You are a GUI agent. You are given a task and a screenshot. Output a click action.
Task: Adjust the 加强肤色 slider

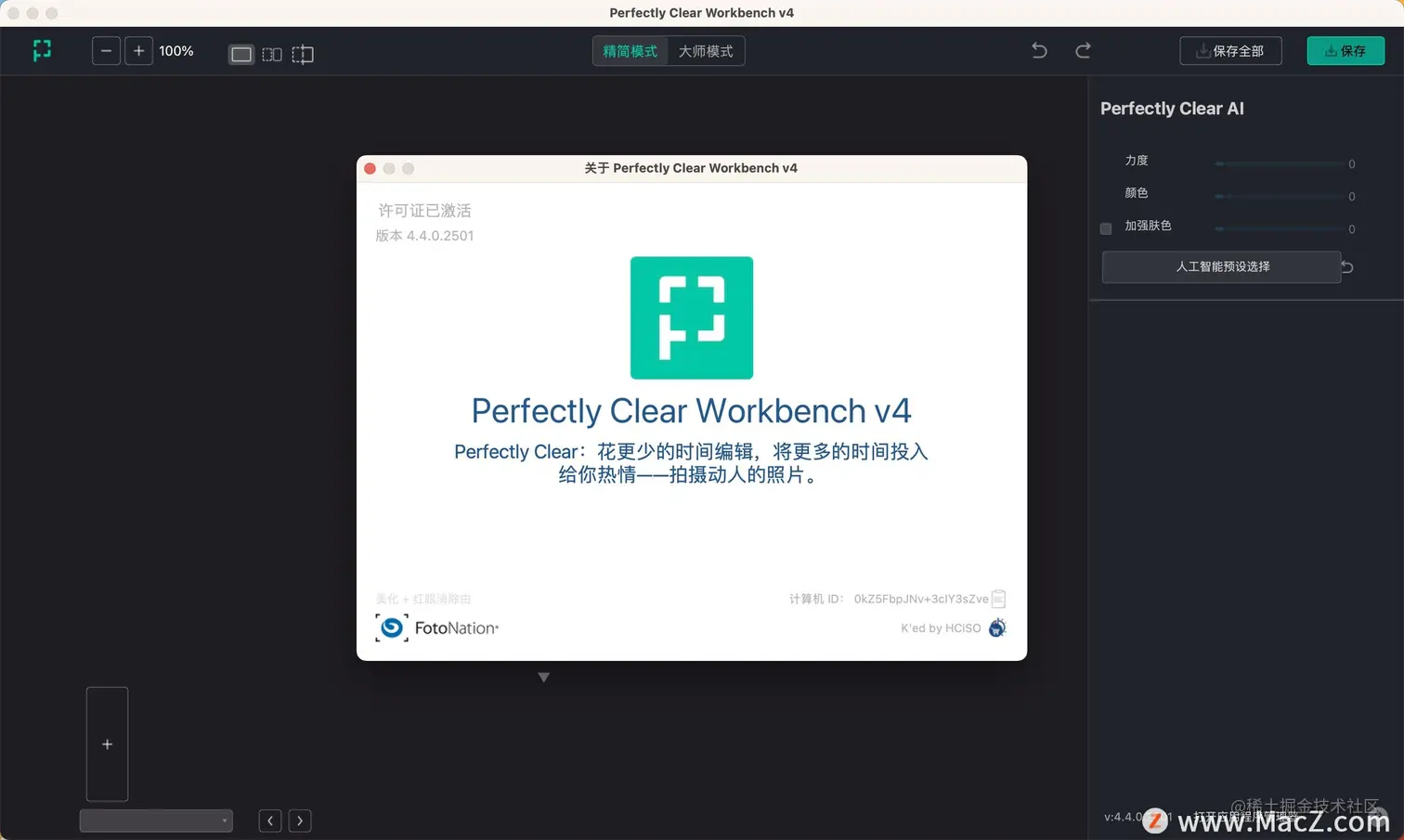tap(1280, 228)
